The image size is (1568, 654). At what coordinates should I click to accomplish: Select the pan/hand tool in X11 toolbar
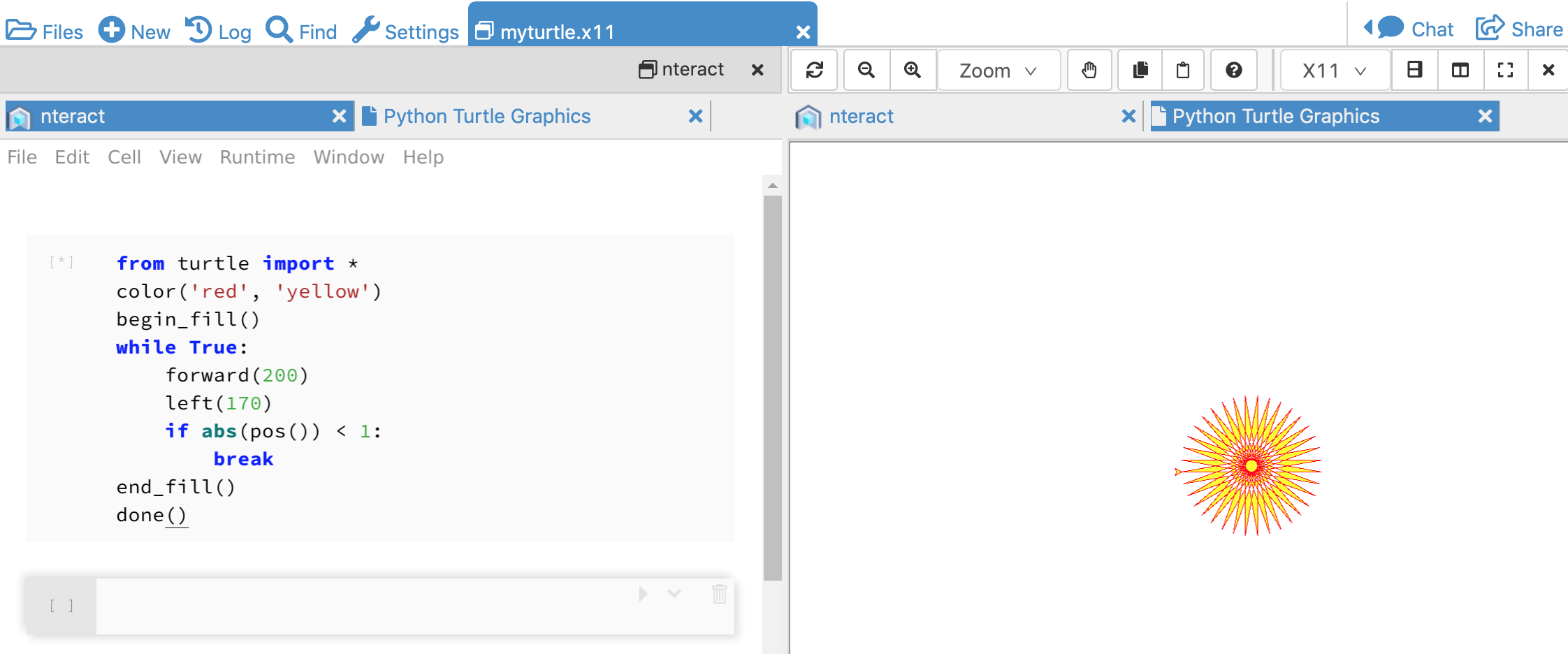1089,70
